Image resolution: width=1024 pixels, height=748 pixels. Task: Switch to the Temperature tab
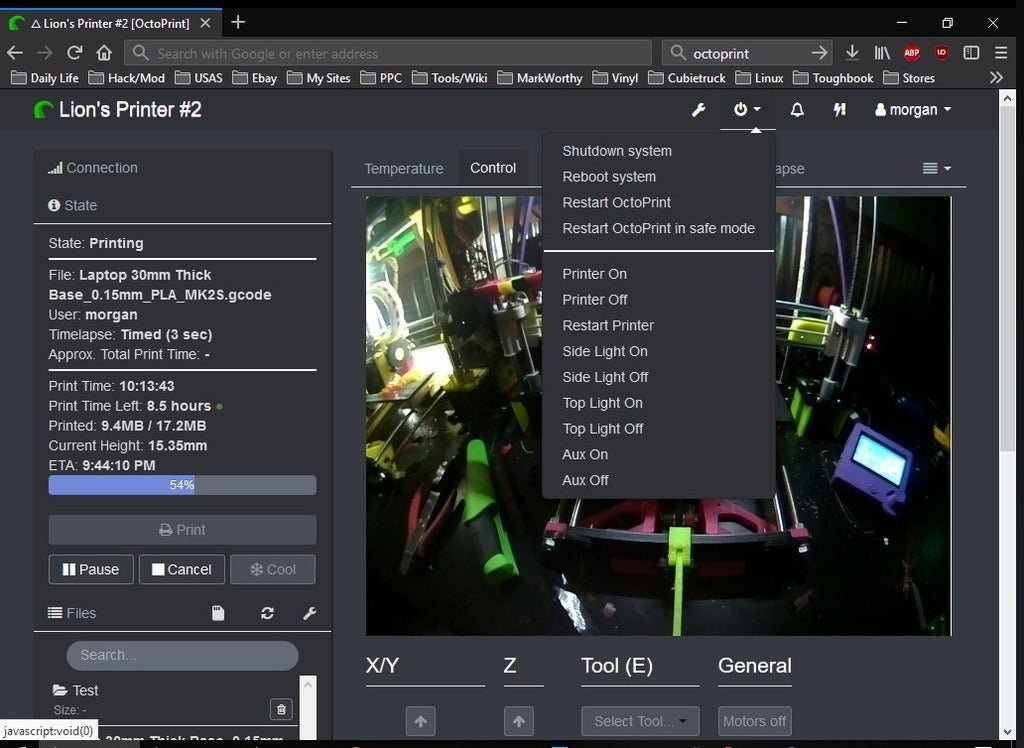click(x=404, y=168)
